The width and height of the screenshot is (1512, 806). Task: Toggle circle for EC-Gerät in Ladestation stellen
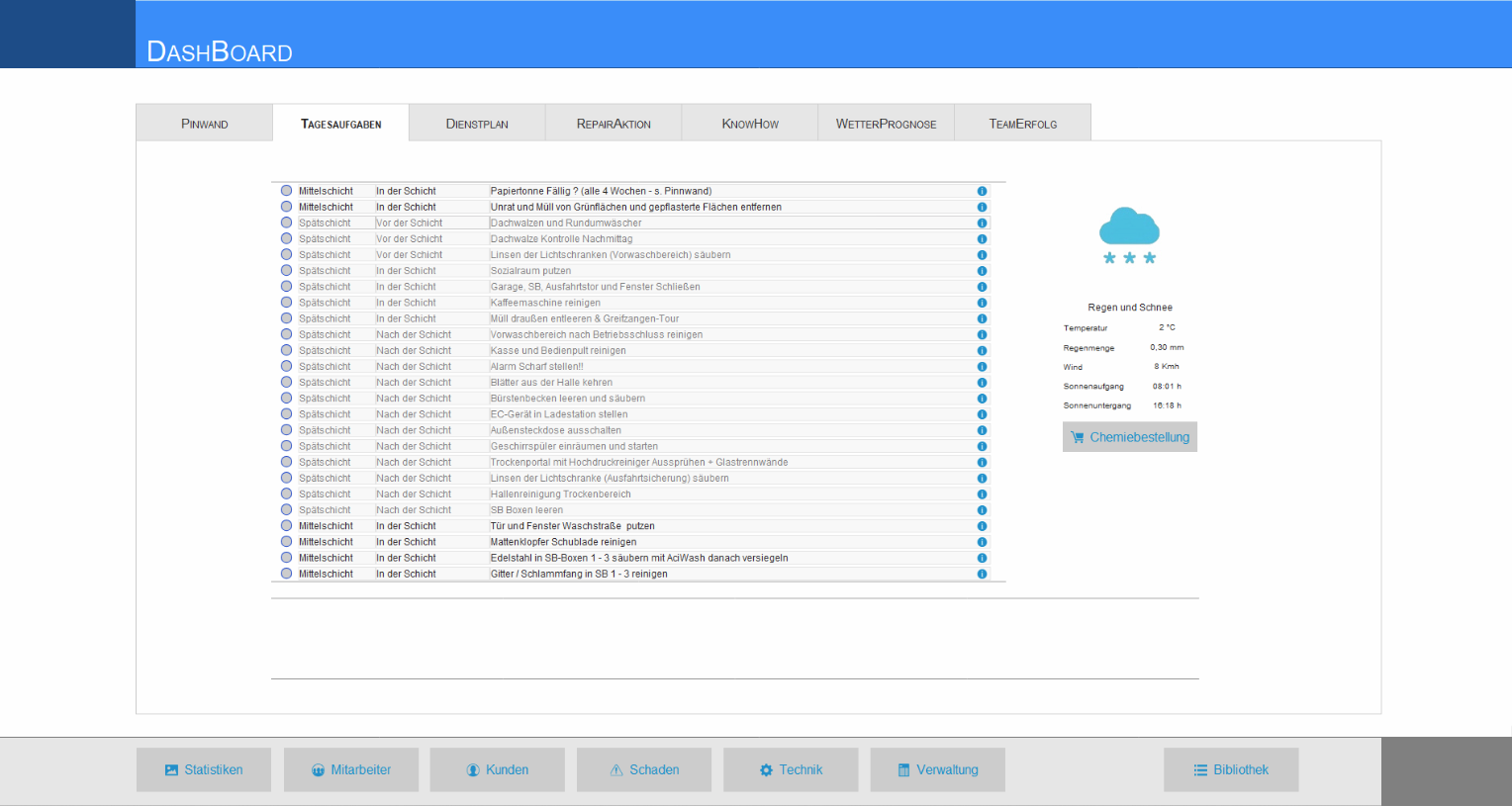coord(287,414)
